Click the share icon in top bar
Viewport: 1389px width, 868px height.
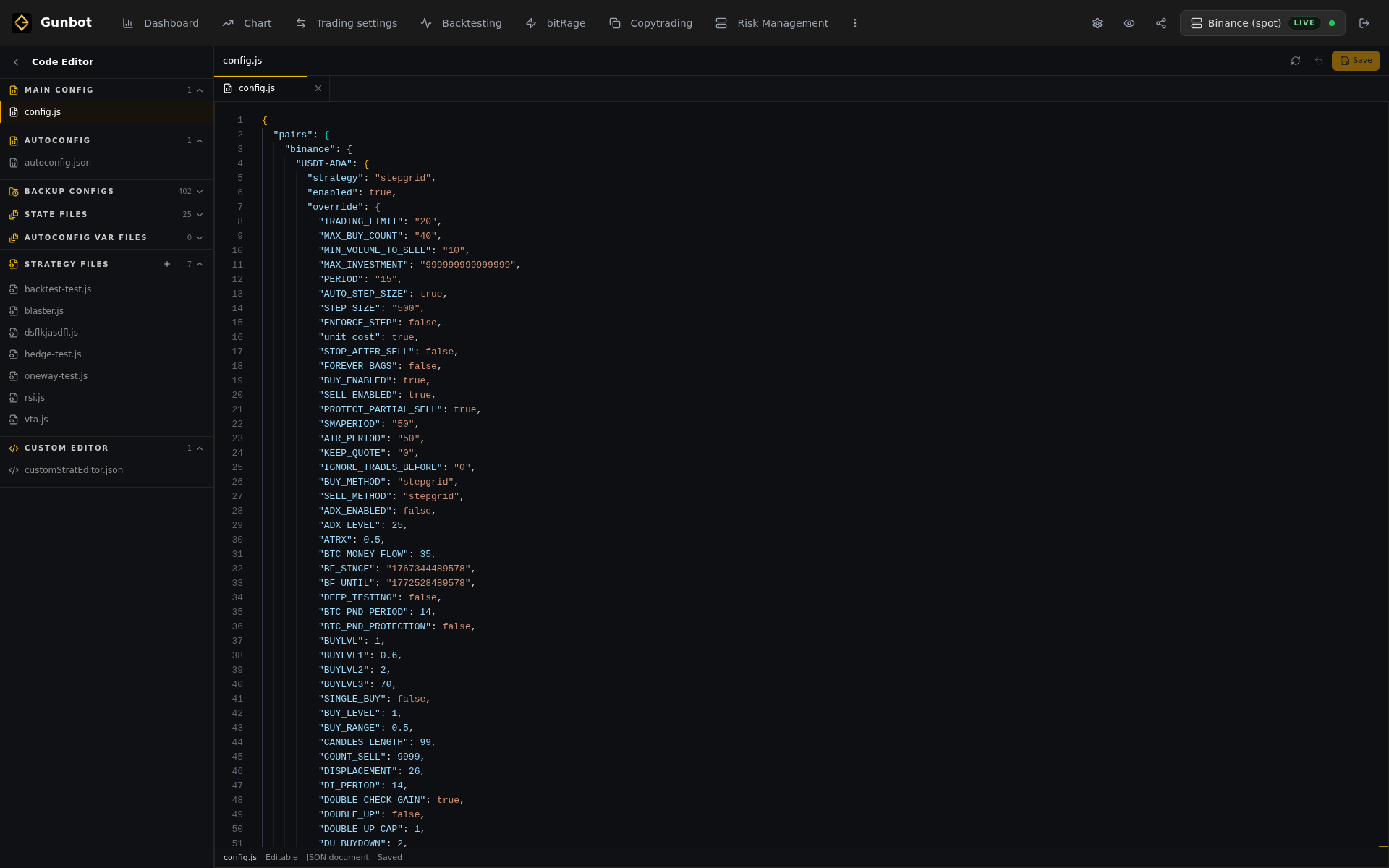[1161, 23]
